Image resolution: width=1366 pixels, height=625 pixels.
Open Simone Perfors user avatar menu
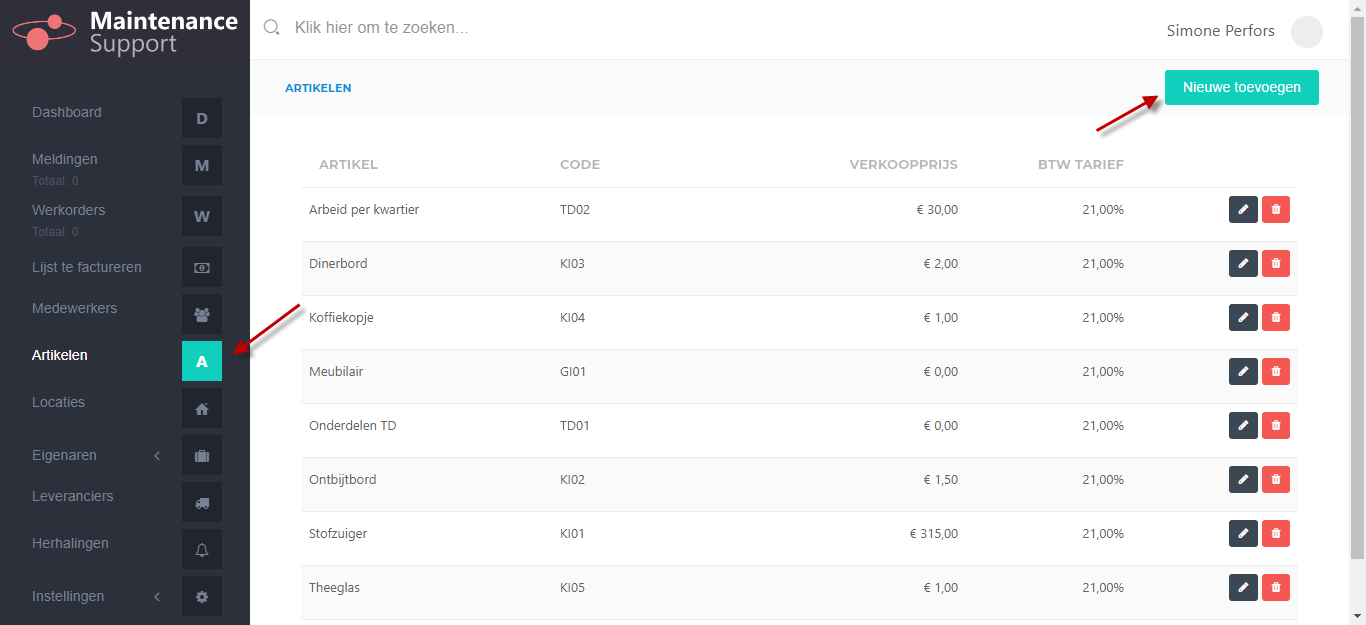click(1307, 31)
